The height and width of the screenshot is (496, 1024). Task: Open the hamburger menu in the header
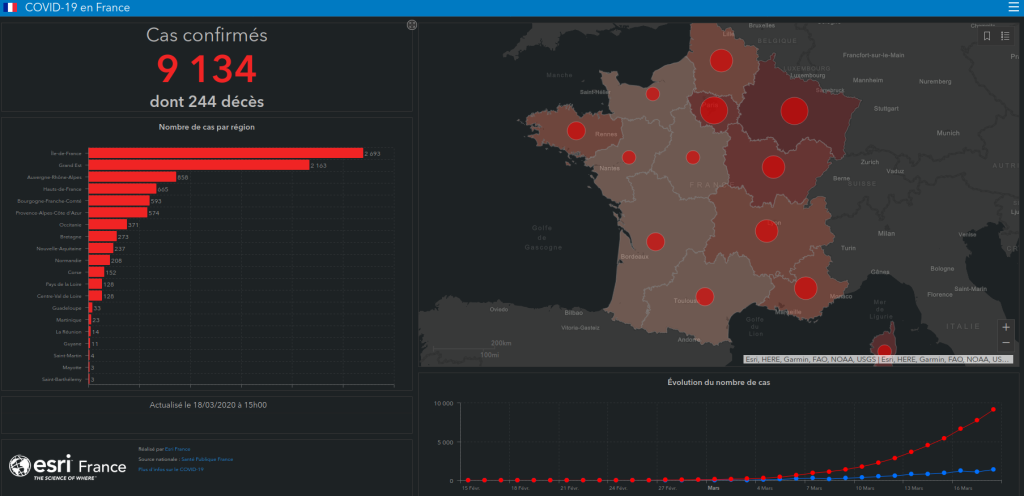pyautogui.click(x=1013, y=8)
